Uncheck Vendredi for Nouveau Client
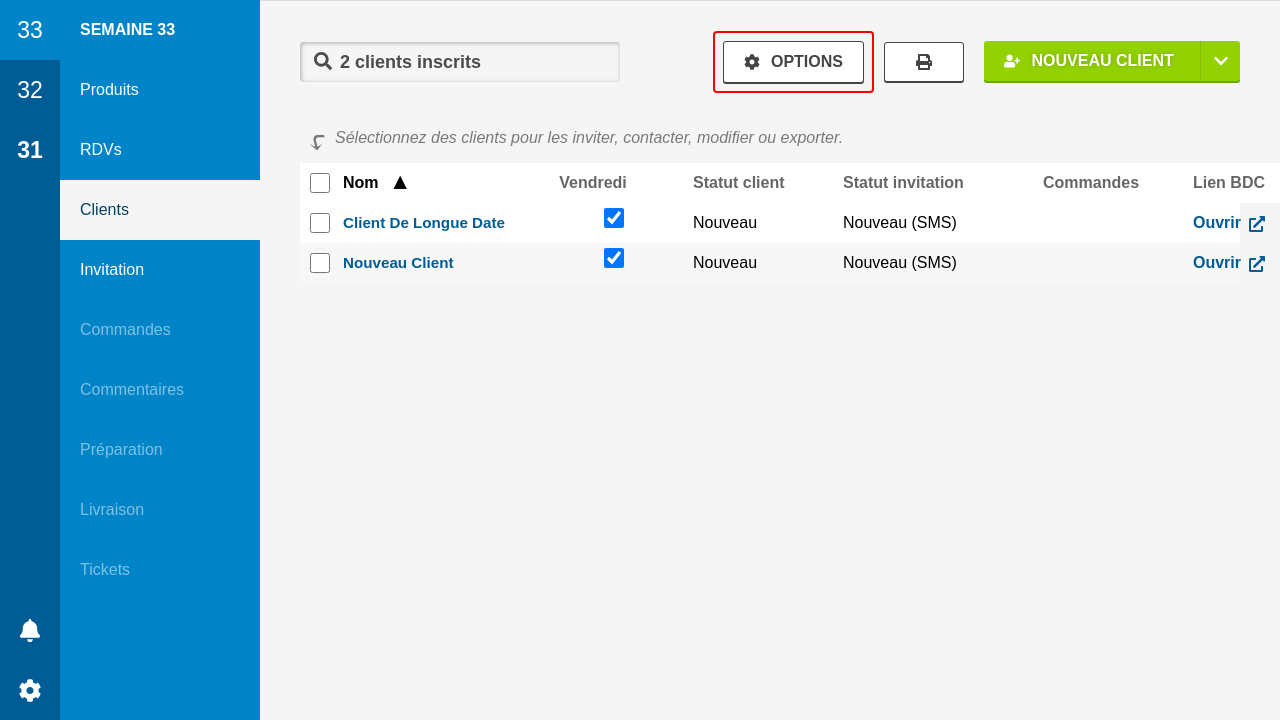1280x720 pixels. point(614,258)
